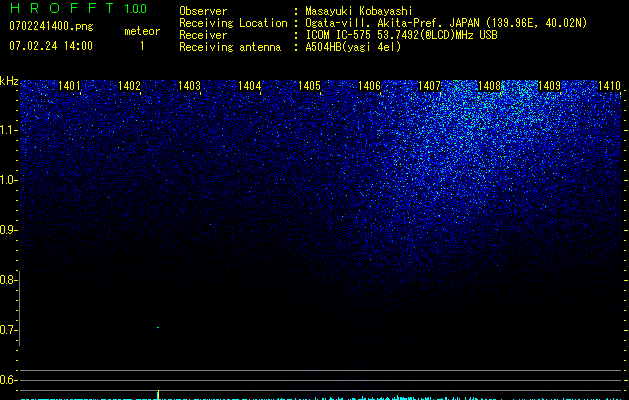The height and width of the screenshot is (400, 629).
Task: Click the Receiving antenna field label
Action: point(230,47)
